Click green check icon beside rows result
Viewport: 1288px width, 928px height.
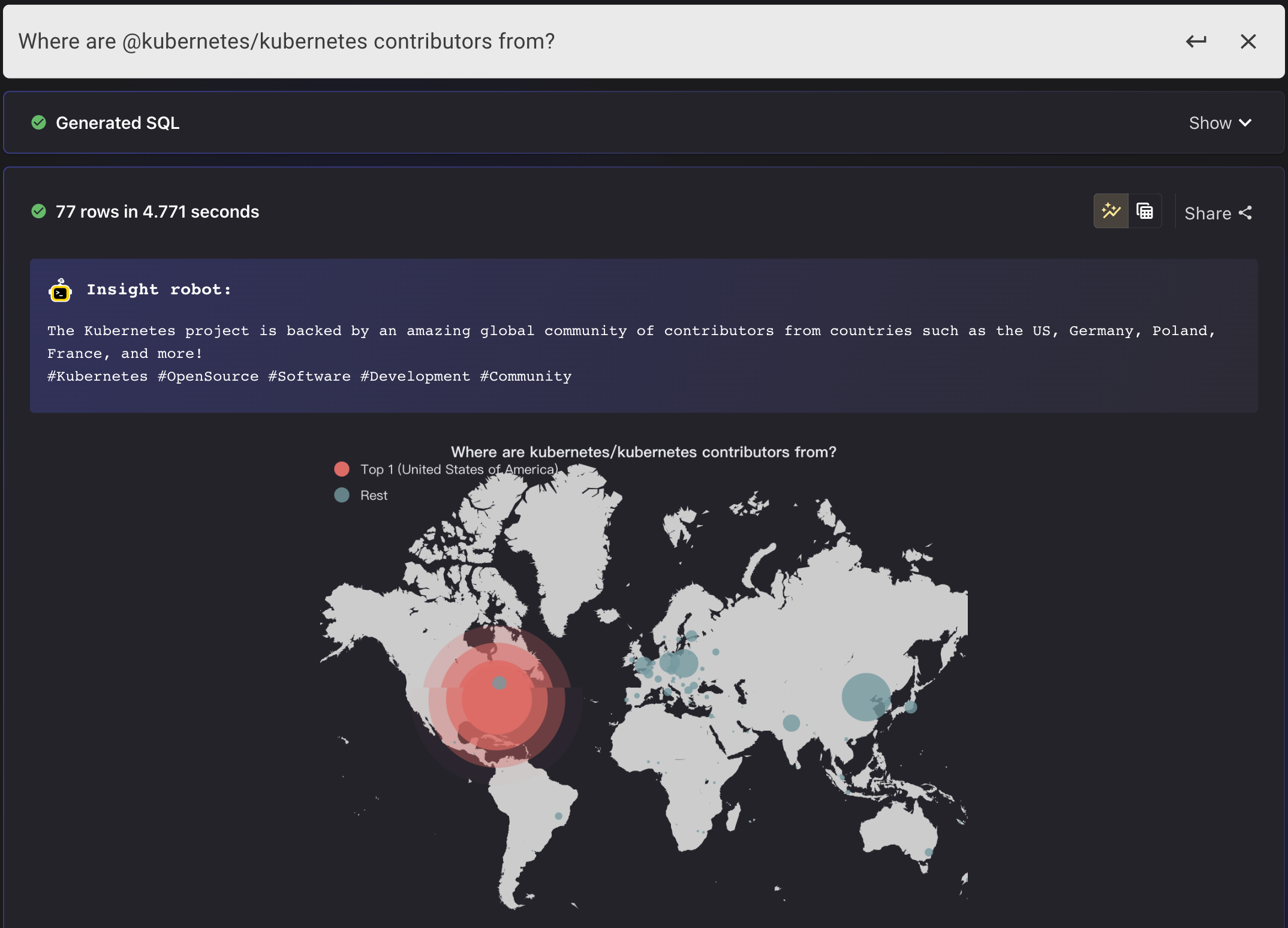39,211
